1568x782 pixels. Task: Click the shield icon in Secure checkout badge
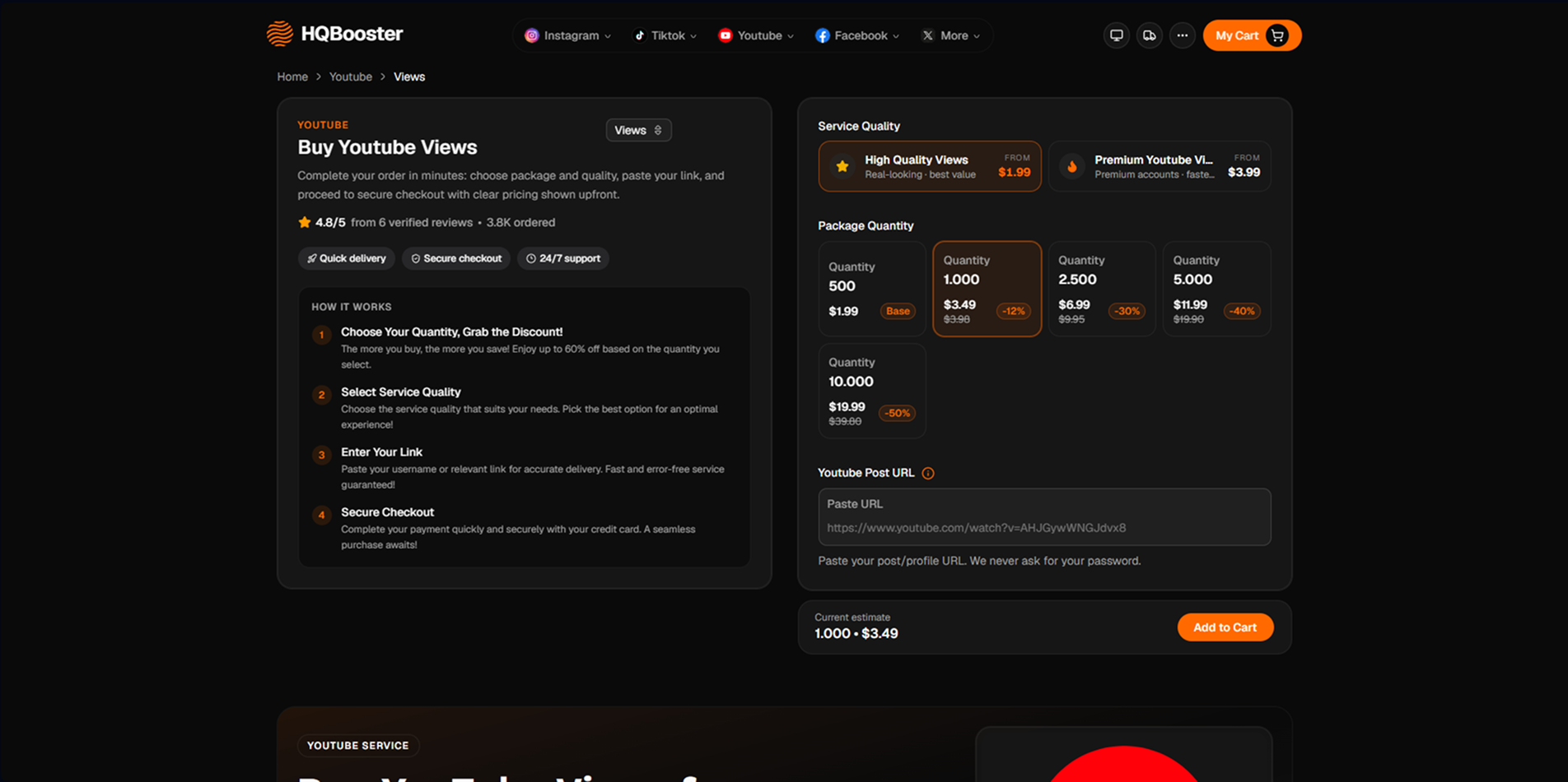pyautogui.click(x=416, y=258)
